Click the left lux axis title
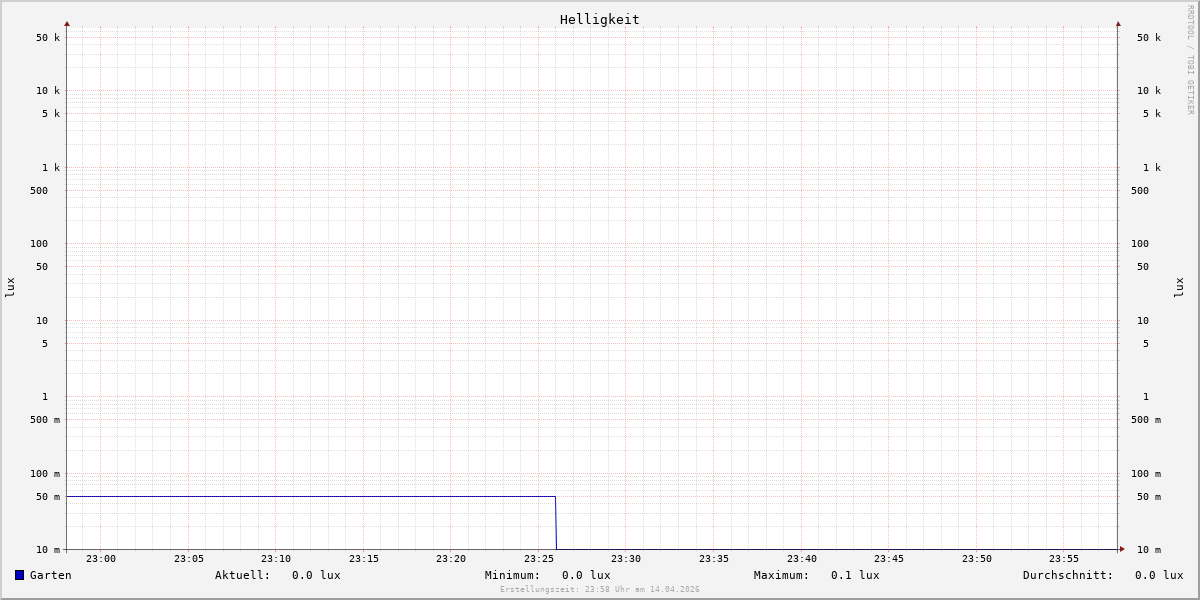 [x=10, y=287]
